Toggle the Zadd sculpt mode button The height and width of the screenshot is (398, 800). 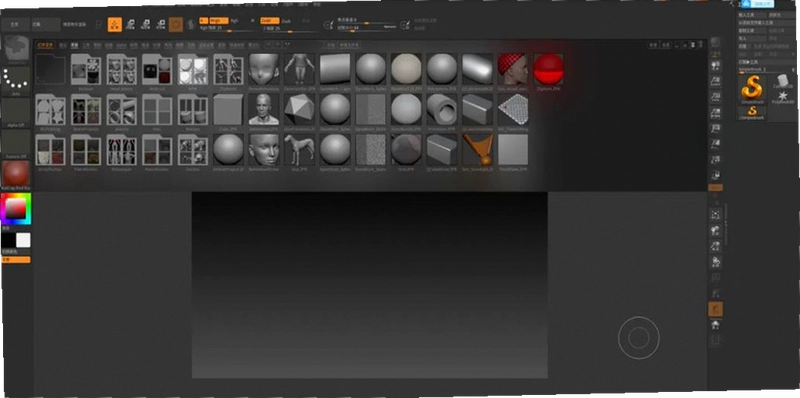[270, 21]
